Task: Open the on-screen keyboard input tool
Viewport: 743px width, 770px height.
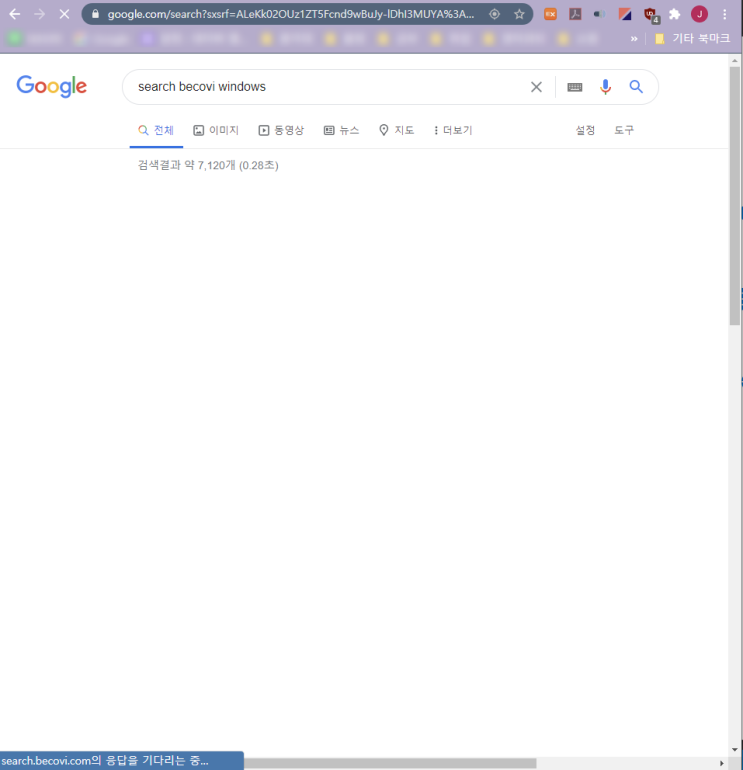Action: point(575,87)
